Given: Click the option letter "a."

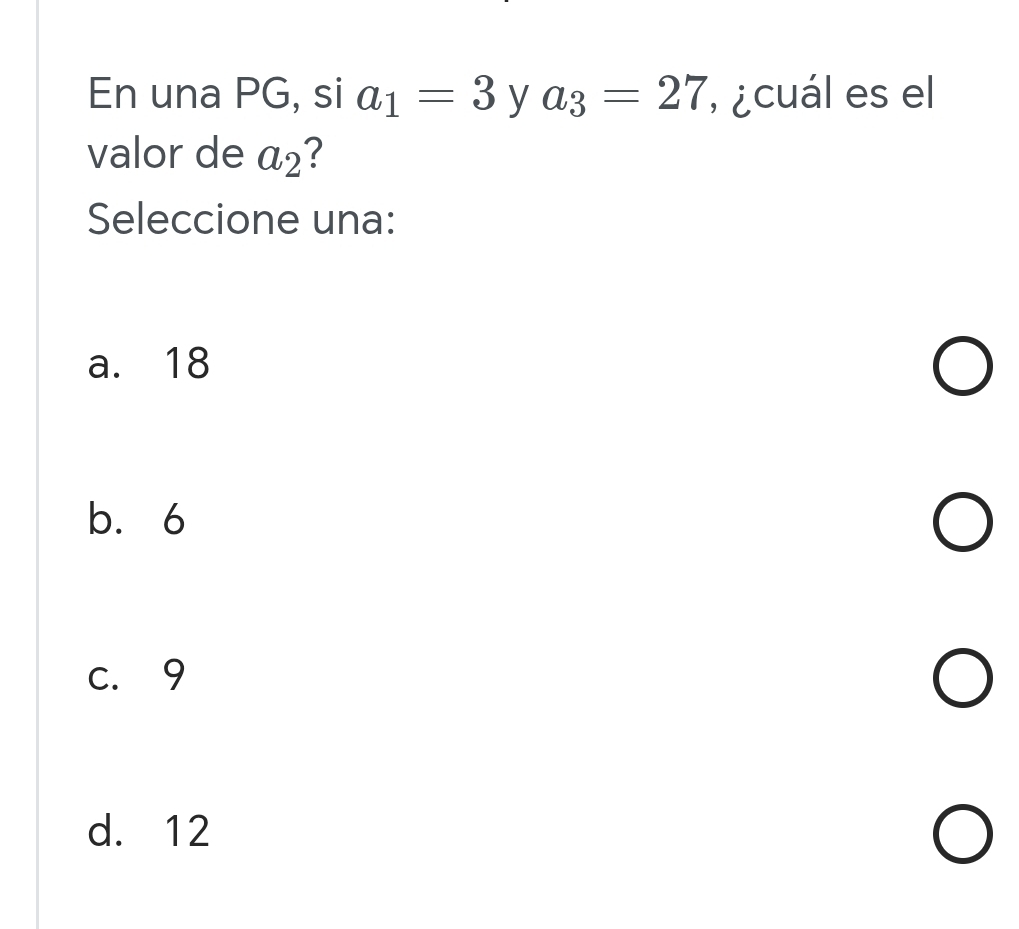Looking at the screenshot, I should [104, 364].
